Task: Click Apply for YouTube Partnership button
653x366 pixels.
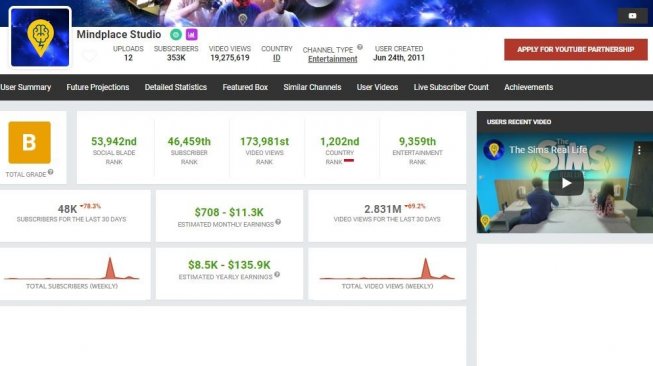Action: [576, 50]
